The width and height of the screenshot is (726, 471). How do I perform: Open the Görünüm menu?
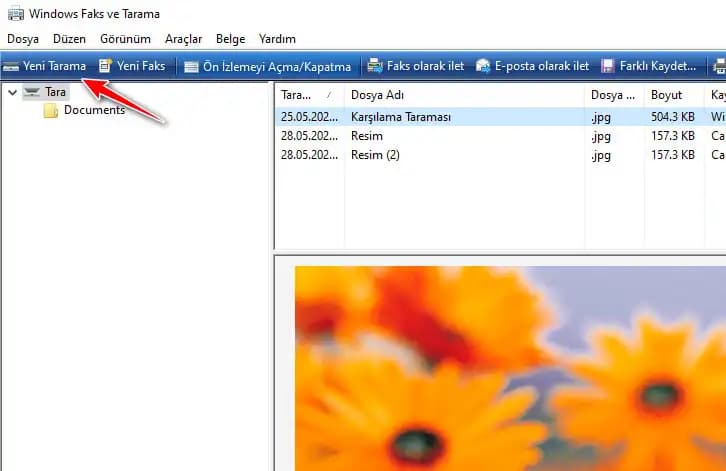pyautogui.click(x=126, y=39)
